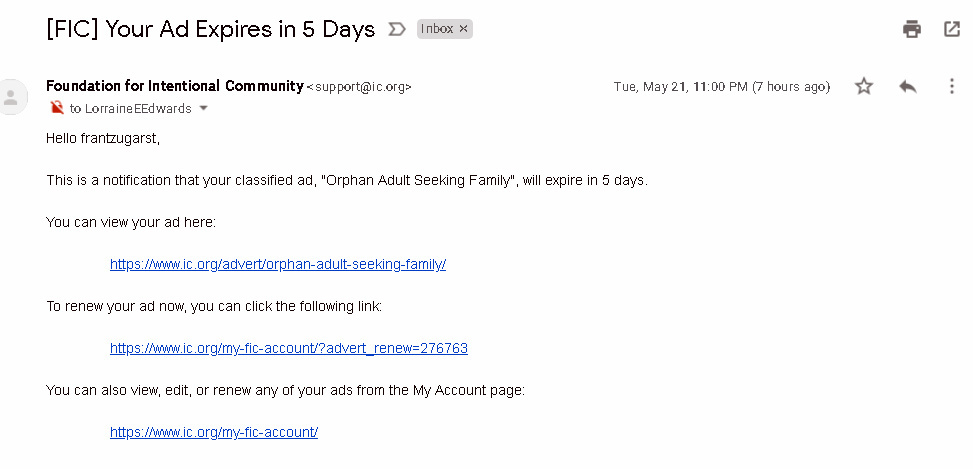
Task: Open email in new window
Action: [x=952, y=29]
